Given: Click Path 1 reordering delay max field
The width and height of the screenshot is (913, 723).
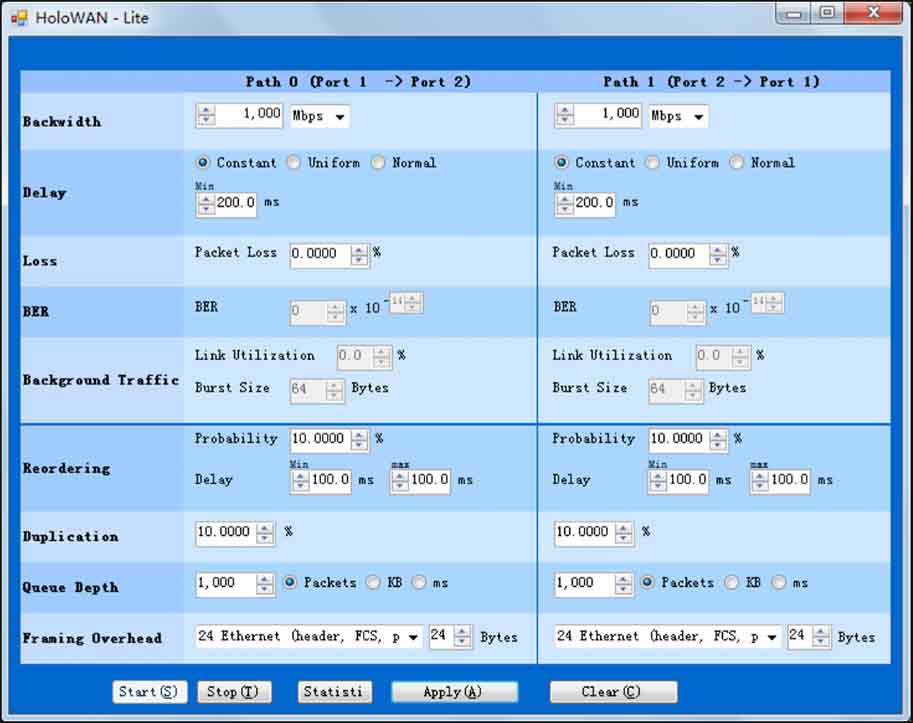Looking at the screenshot, I should pos(789,481).
